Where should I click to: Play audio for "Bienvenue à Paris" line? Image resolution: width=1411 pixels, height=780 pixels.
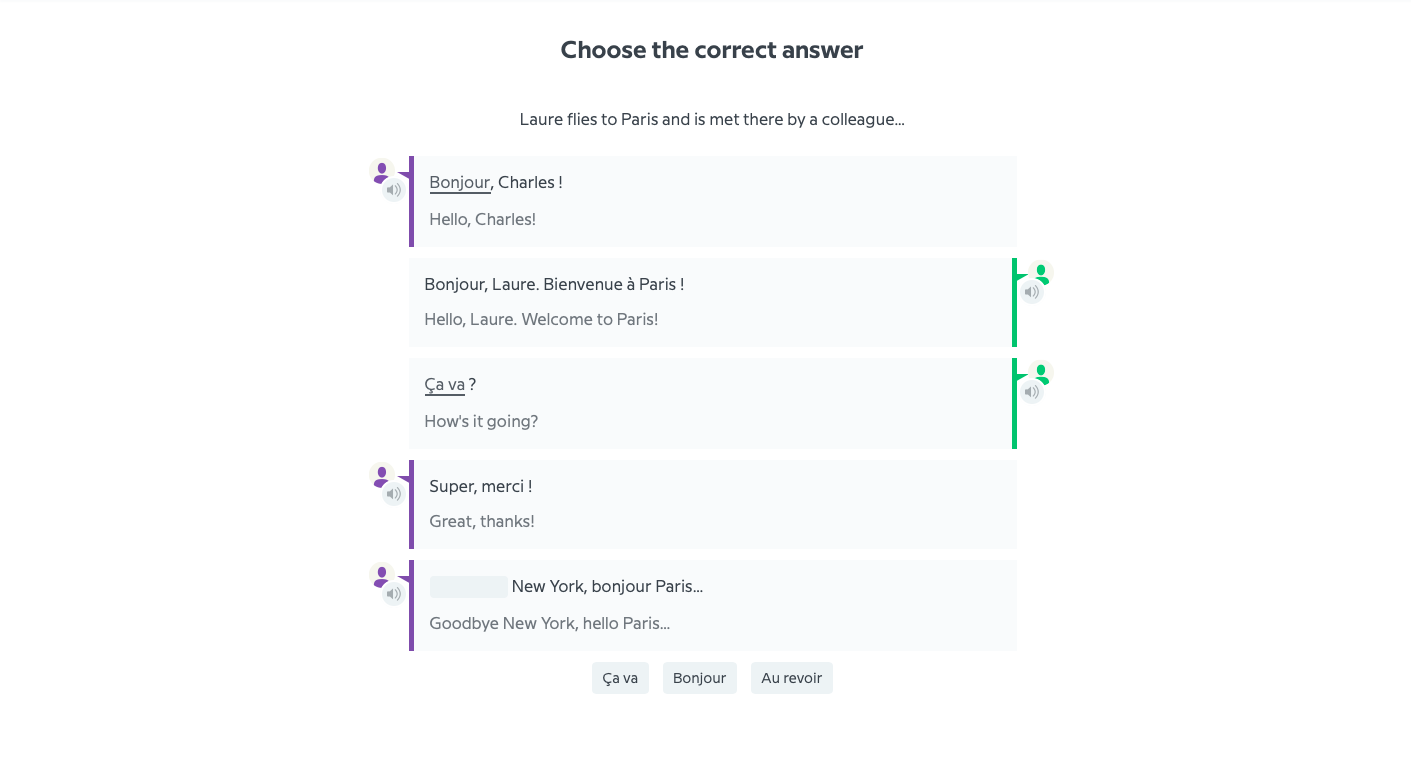[1031, 292]
